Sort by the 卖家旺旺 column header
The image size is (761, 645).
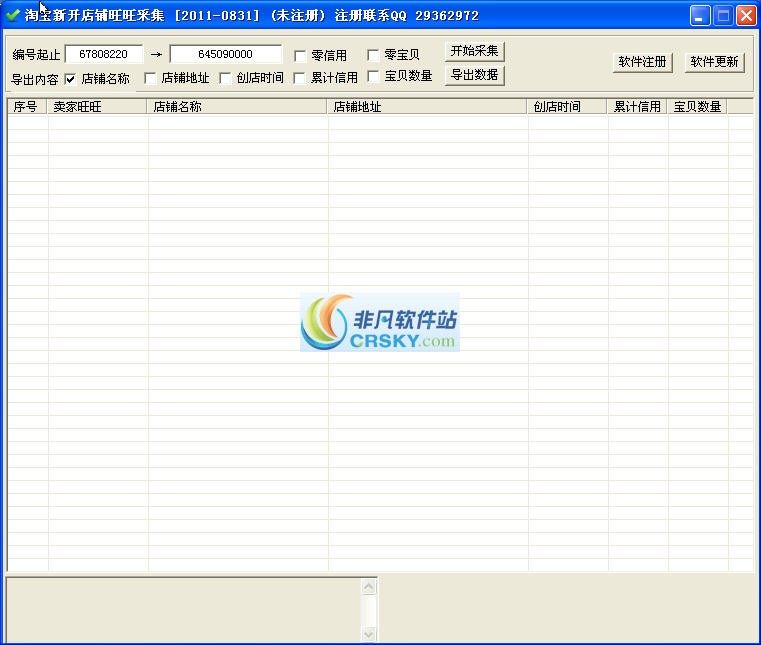coord(97,107)
